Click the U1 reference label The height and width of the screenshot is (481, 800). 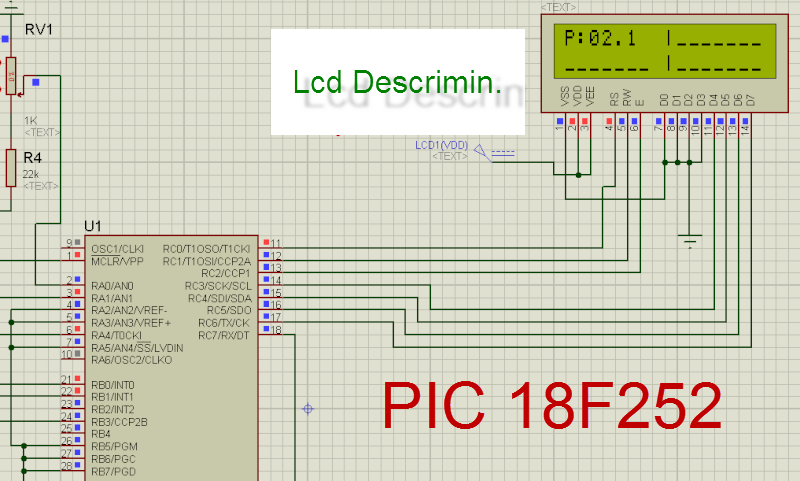(93, 226)
